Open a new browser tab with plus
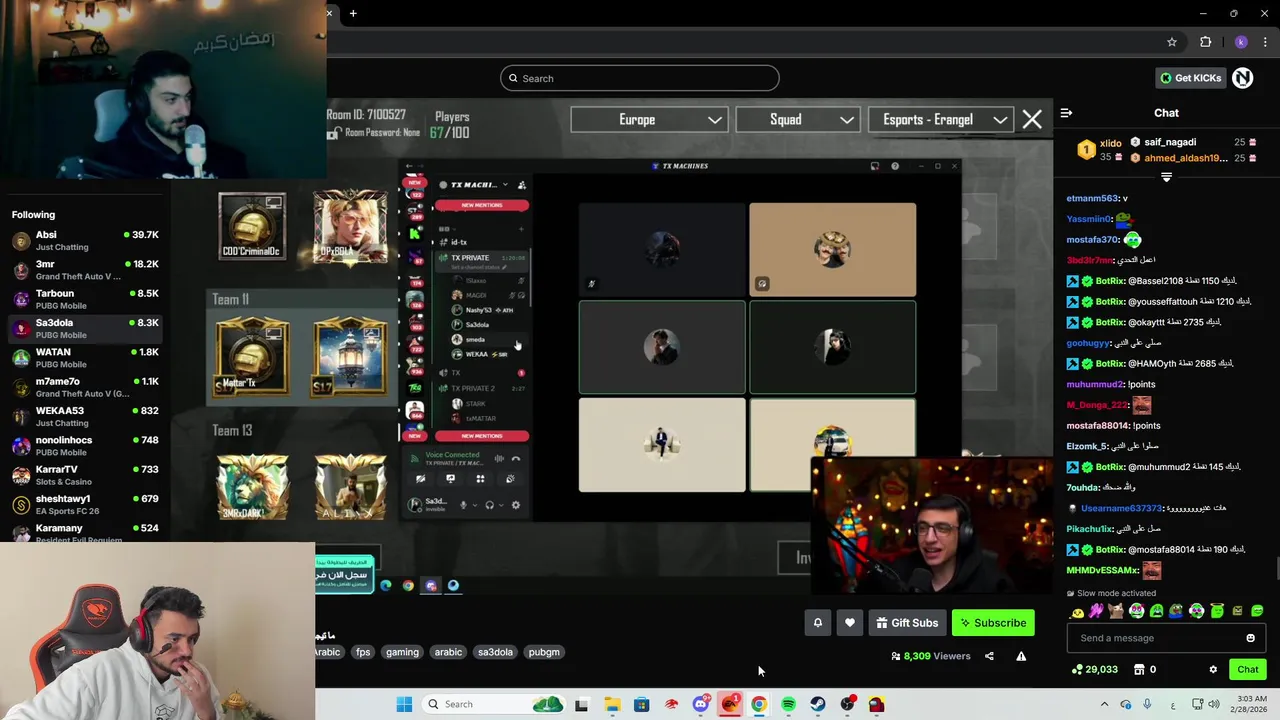 (x=353, y=13)
